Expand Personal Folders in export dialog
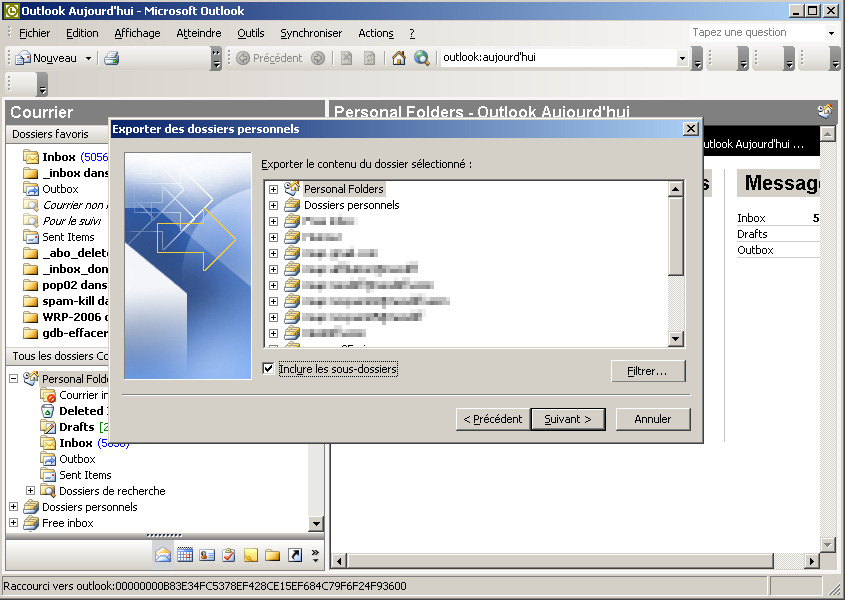 pyautogui.click(x=274, y=189)
